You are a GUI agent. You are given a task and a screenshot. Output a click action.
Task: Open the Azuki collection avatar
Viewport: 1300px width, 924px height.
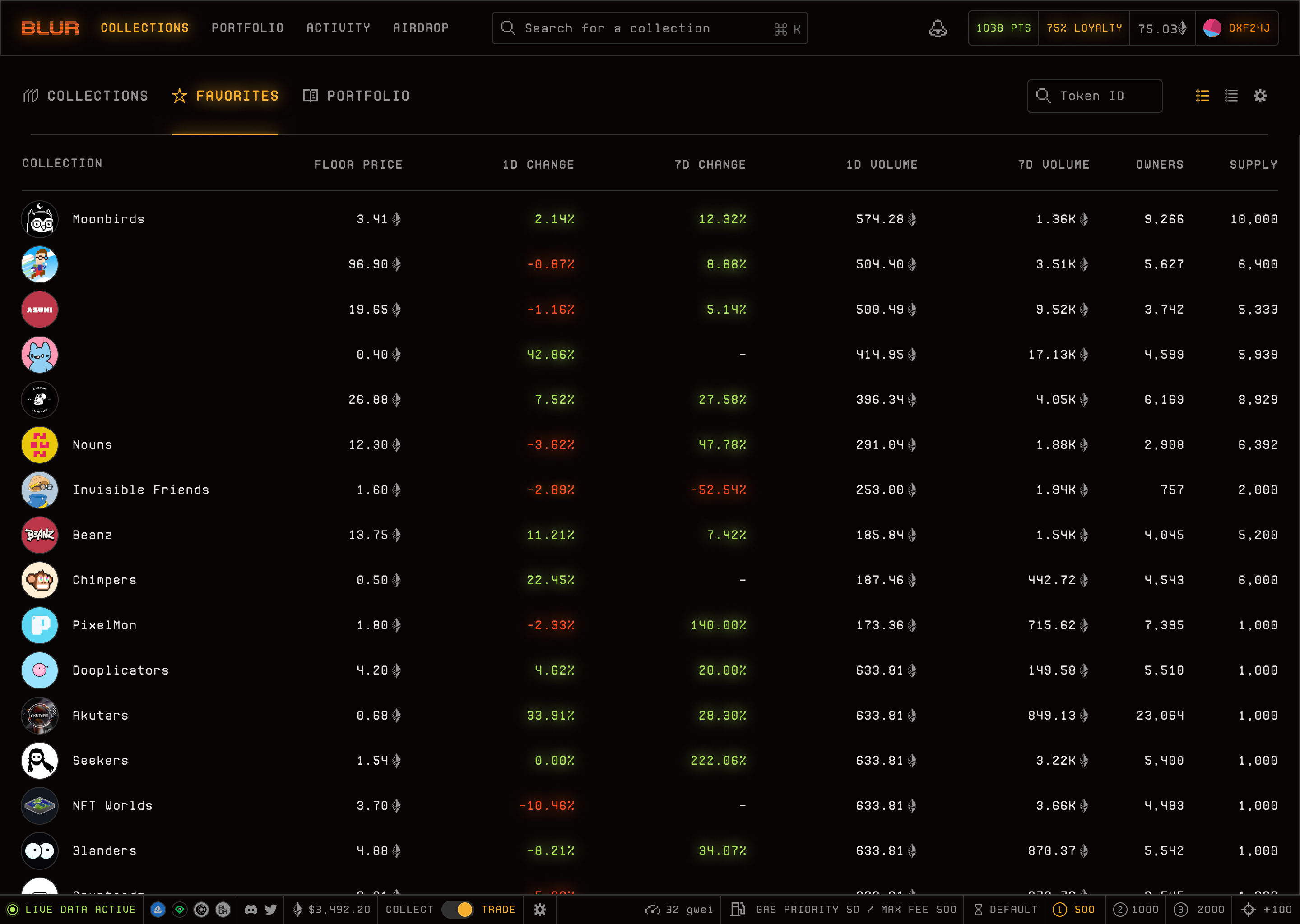click(x=40, y=310)
